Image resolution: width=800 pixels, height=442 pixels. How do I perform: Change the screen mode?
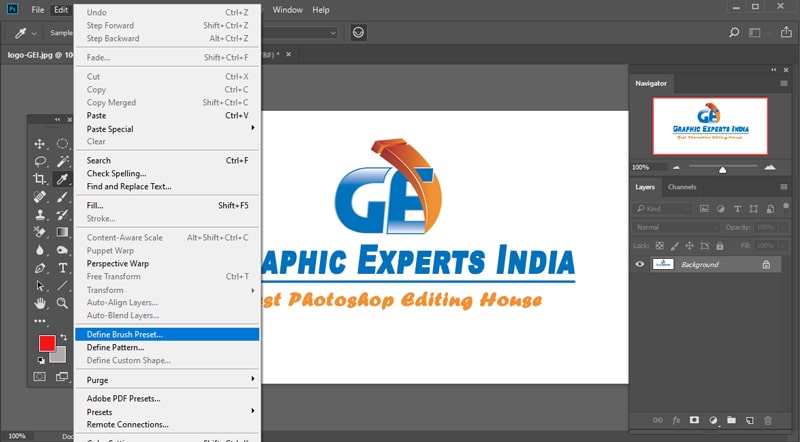click(x=62, y=377)
